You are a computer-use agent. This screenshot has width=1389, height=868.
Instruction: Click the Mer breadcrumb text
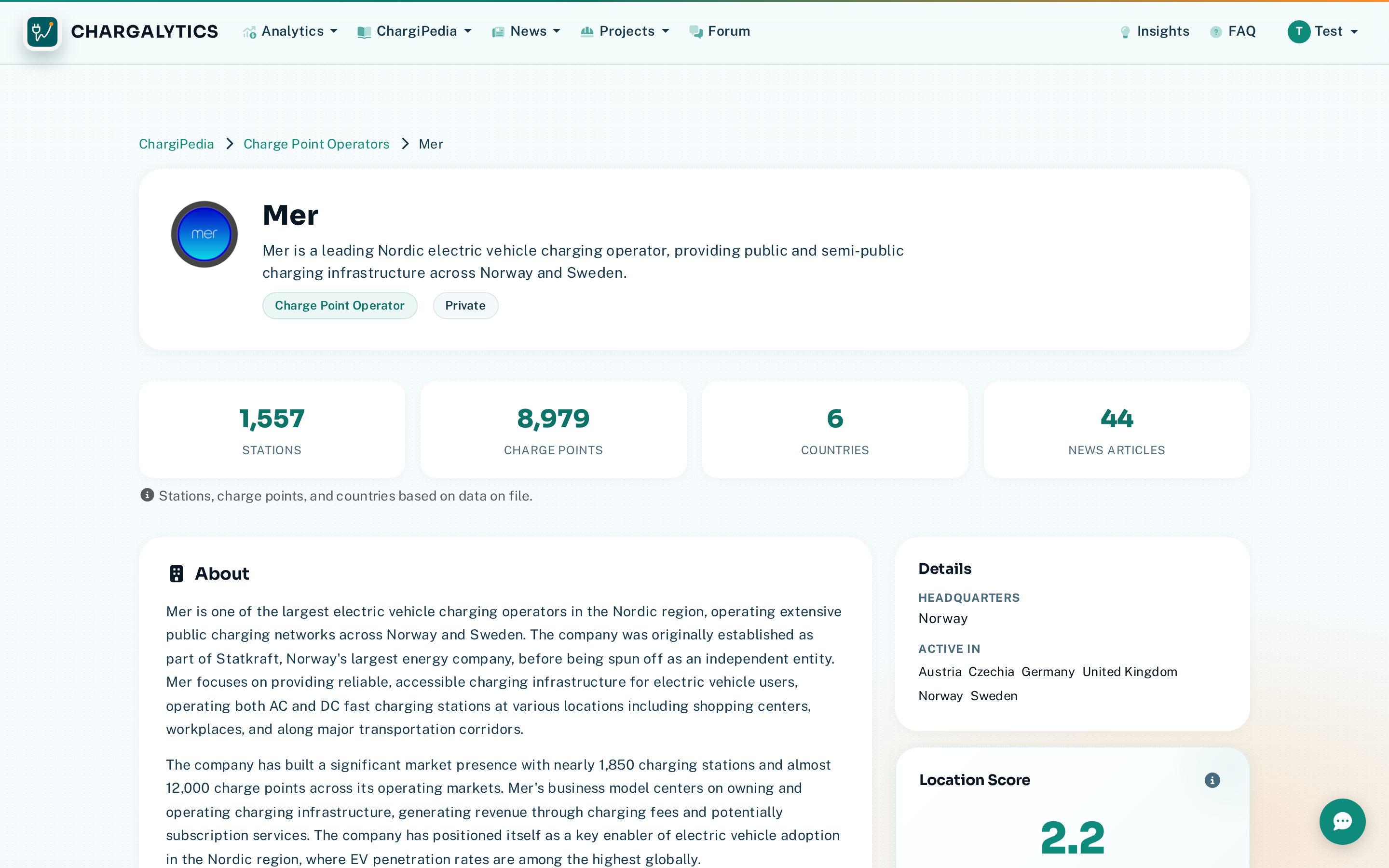click(431, 144)
